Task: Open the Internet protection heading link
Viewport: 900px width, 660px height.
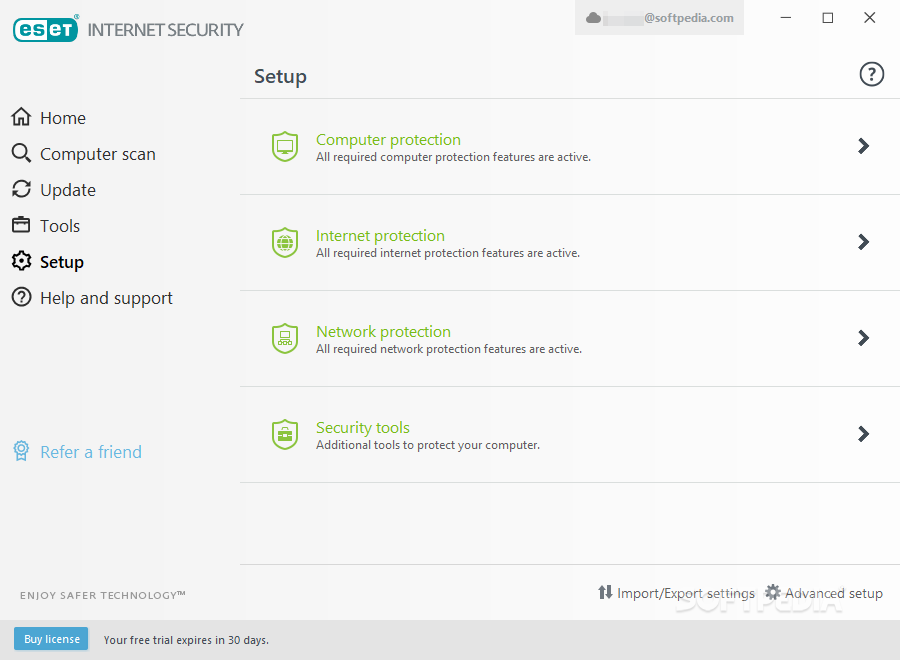Action: [380, 235]
